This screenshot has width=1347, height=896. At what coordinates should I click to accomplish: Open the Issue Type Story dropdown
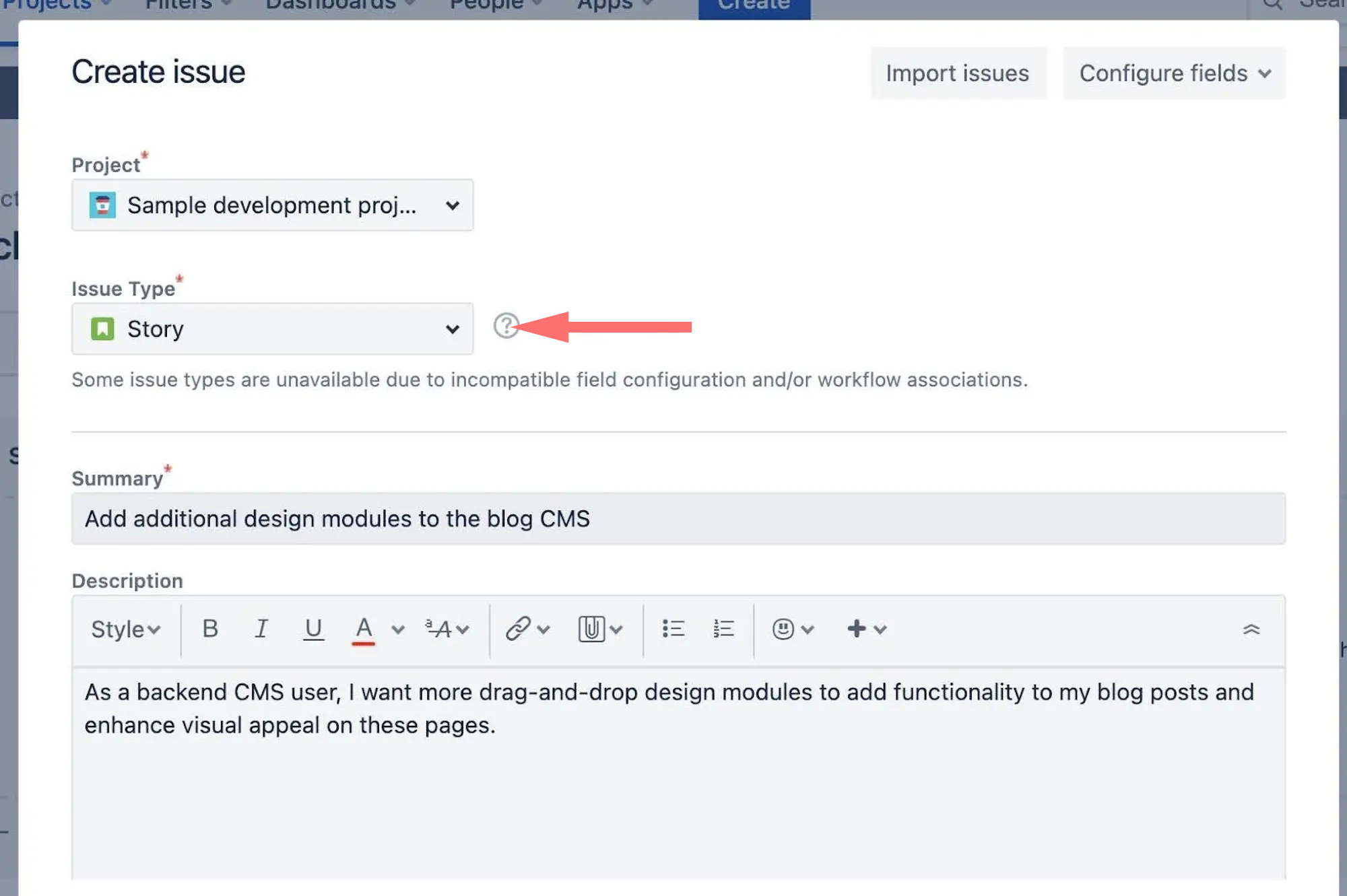coord(273,329)
